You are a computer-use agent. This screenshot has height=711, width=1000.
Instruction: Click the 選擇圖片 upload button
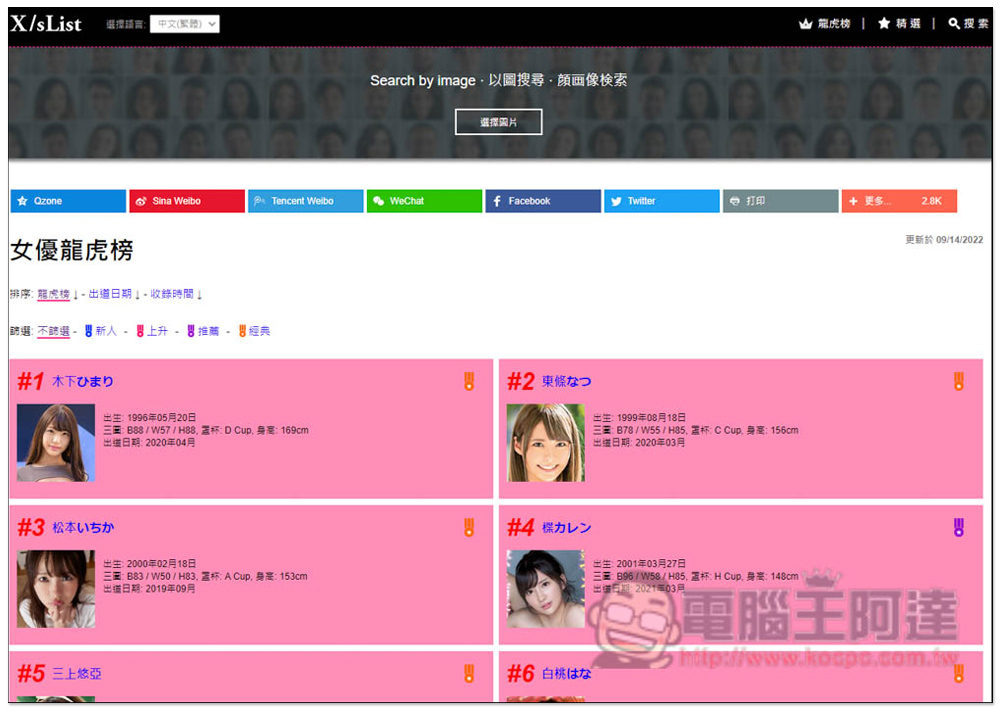(499, 122)
